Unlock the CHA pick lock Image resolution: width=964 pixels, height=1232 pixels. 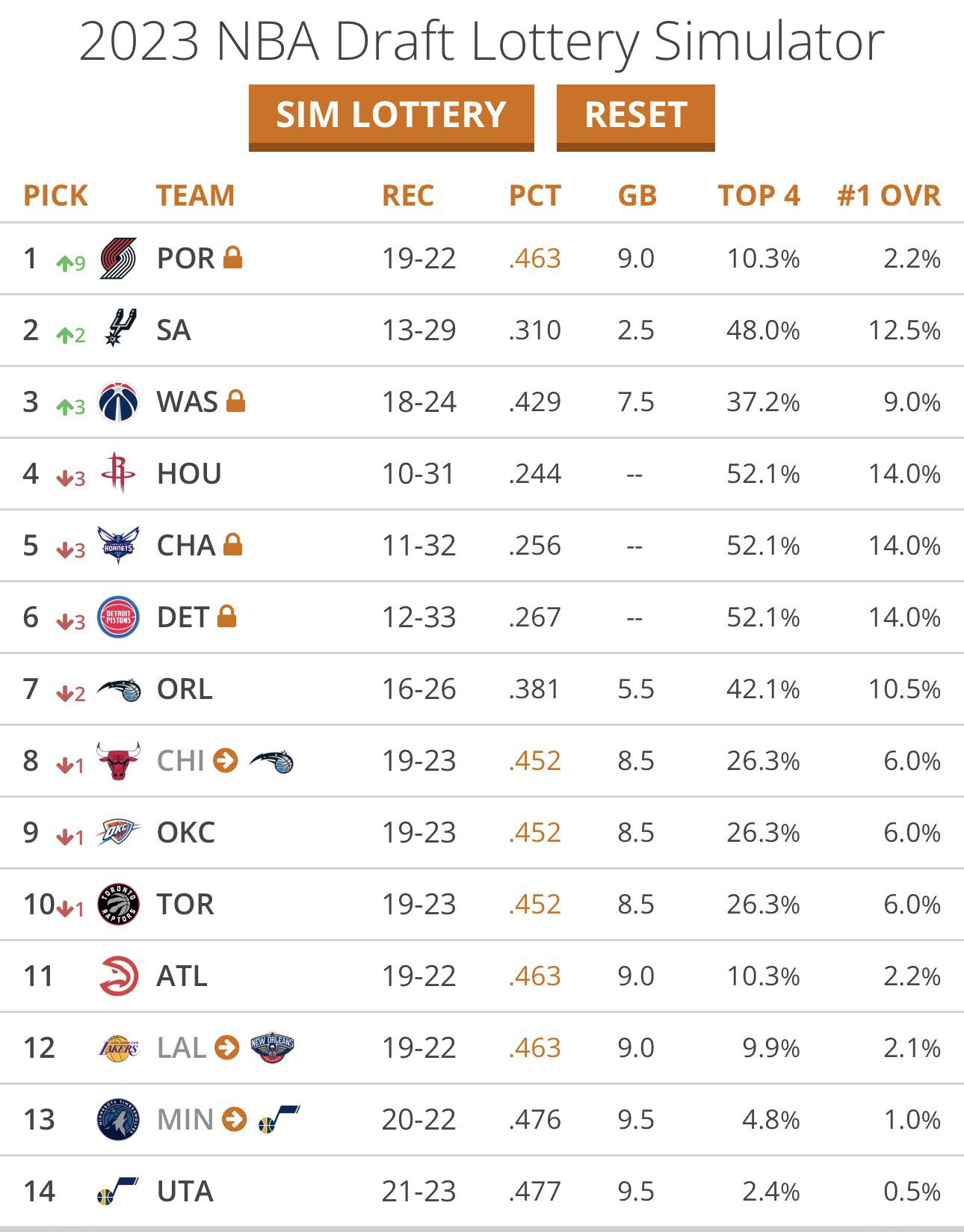point(233,544)
